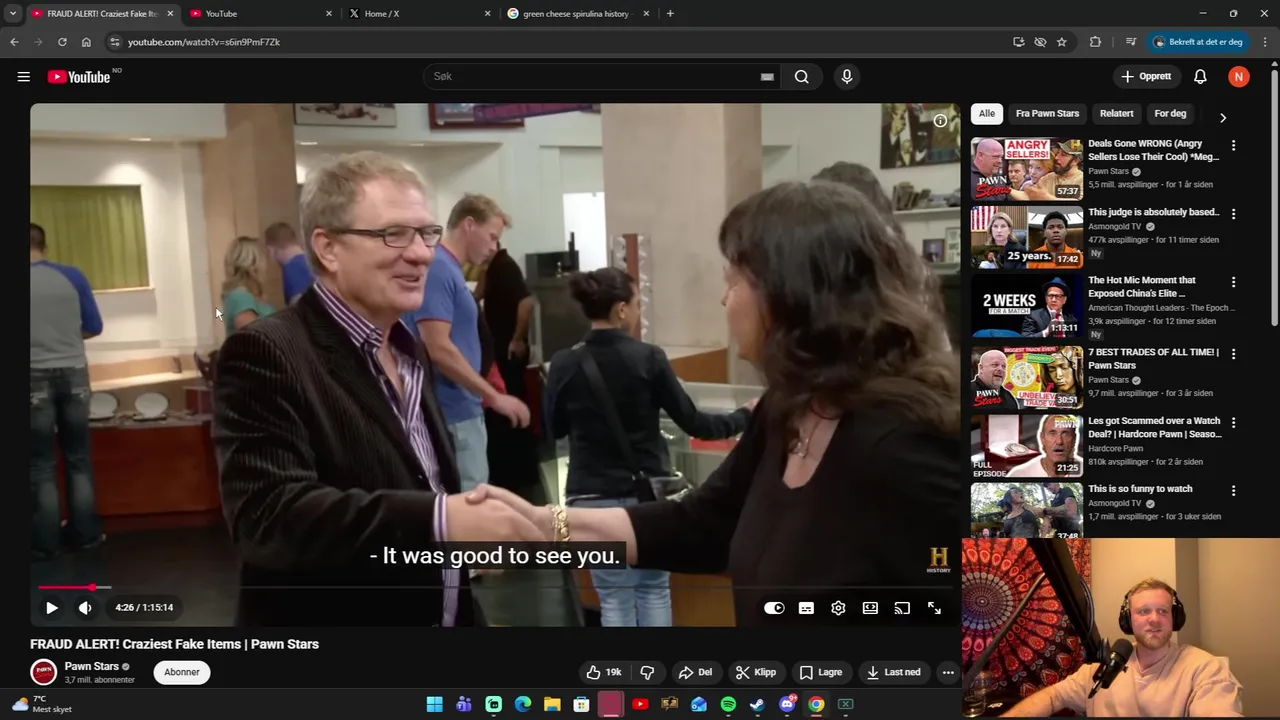Open options for This is so funny video
1280x720 pixels.
pos(1233,491)
